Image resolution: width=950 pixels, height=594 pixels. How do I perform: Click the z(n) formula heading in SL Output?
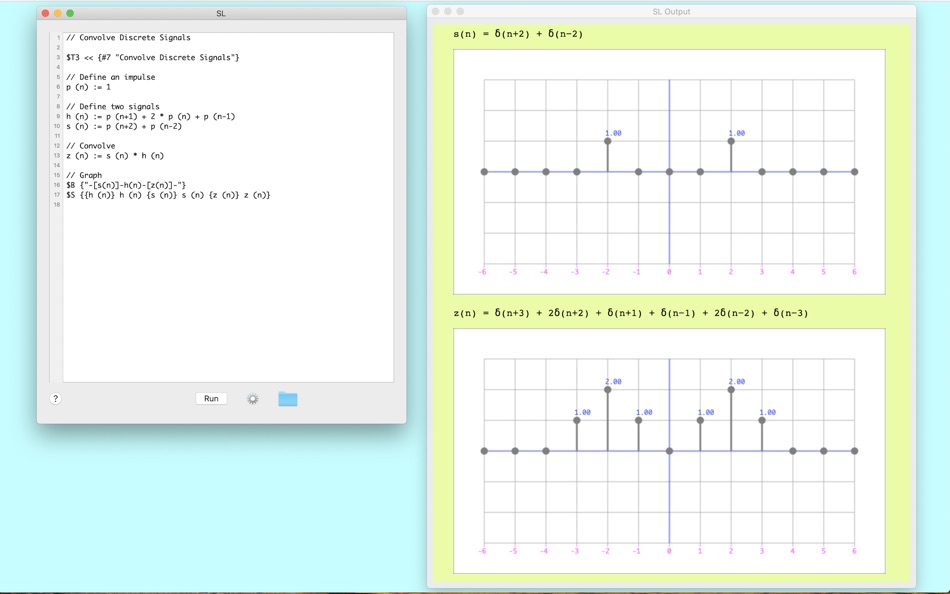click(x=631, y=313)
